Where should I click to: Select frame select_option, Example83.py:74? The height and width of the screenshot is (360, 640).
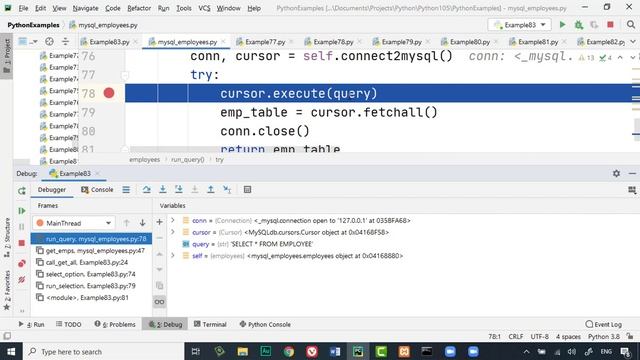tap(91, 274)
